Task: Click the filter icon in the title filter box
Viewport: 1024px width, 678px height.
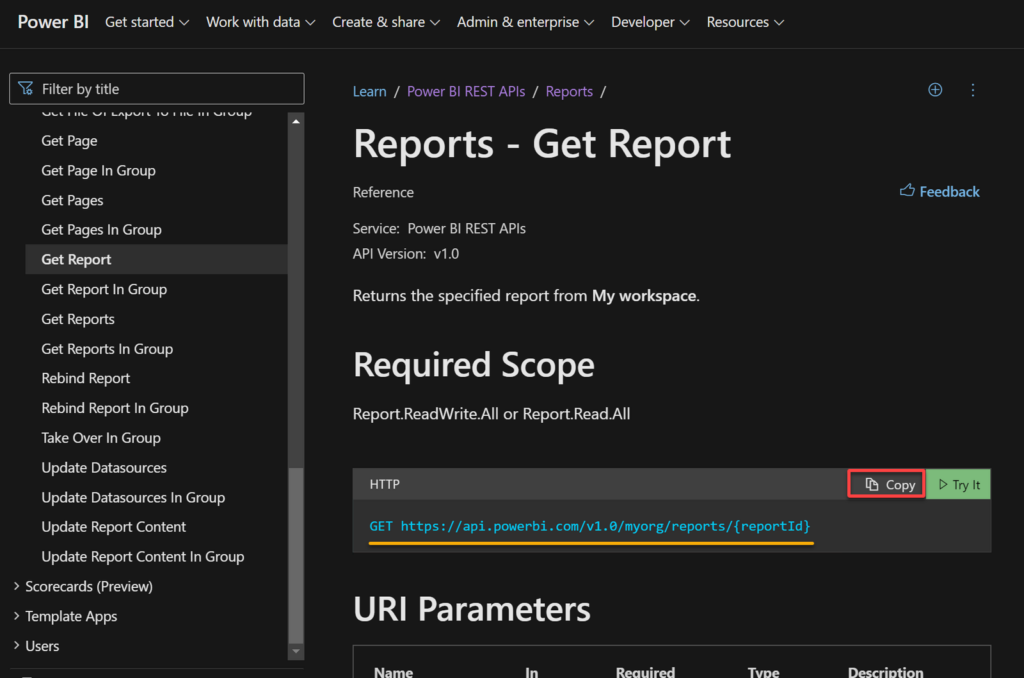Action: tap(24, 88)
